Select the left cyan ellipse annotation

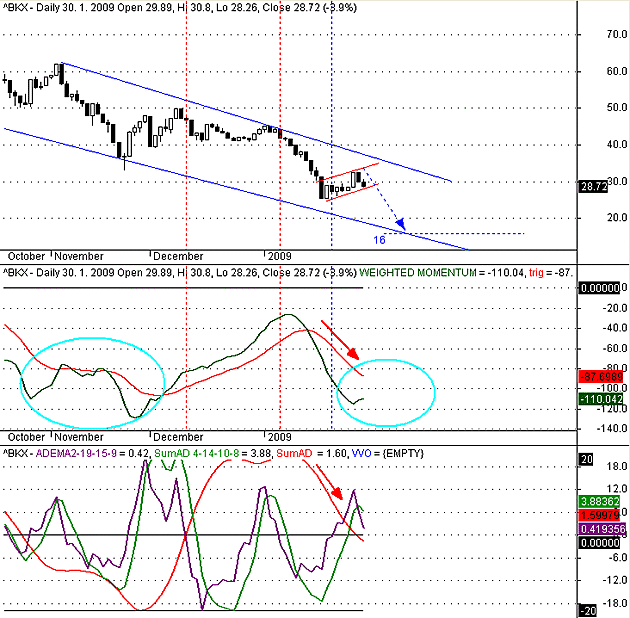click(x=92, y=383)
